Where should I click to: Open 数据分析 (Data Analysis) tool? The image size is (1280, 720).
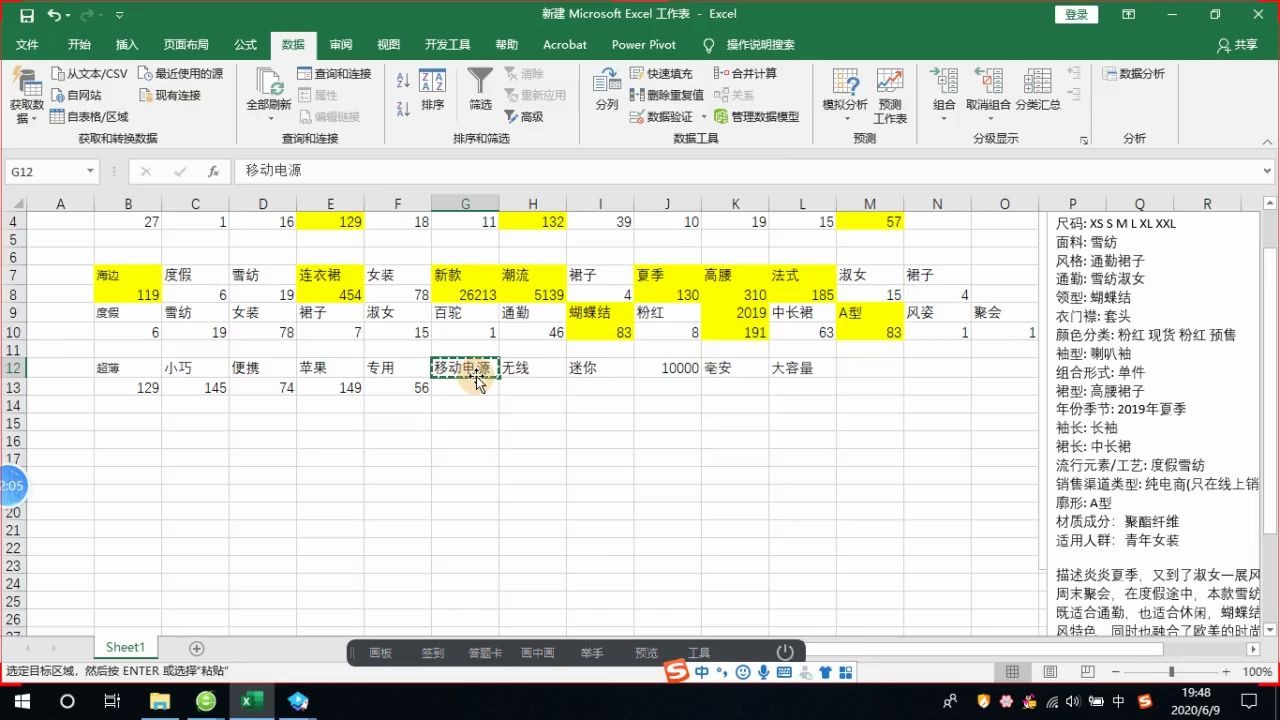pyautogui.click(x=1133, y=74)
